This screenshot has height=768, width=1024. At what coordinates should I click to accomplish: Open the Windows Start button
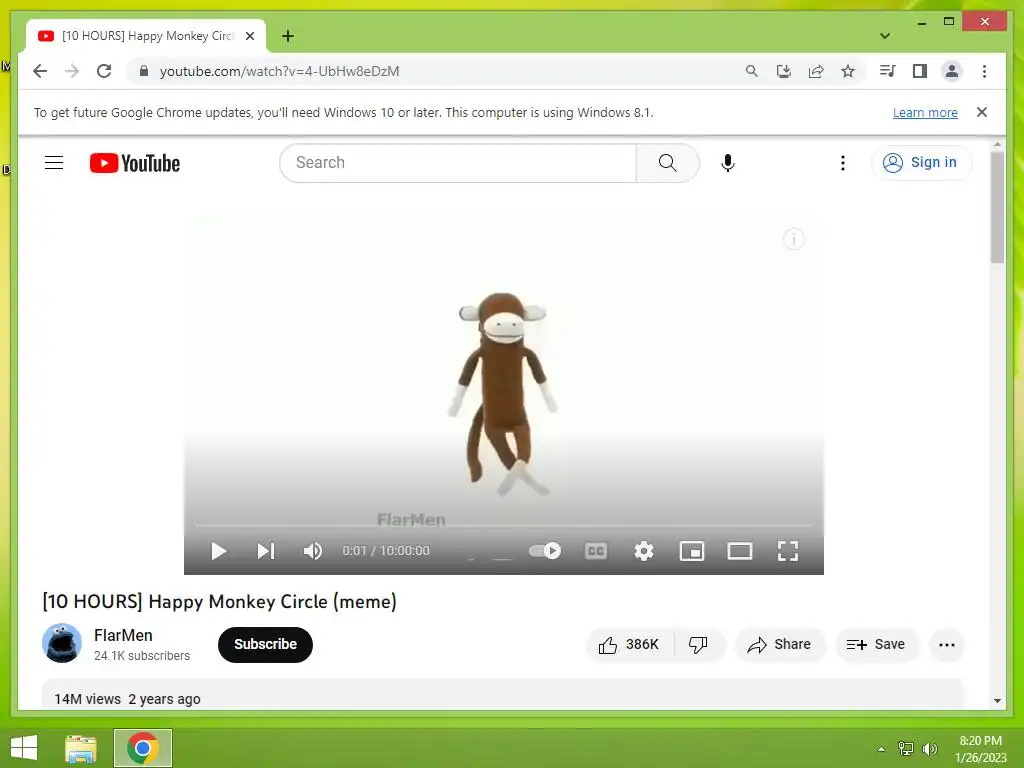(24, 748)
